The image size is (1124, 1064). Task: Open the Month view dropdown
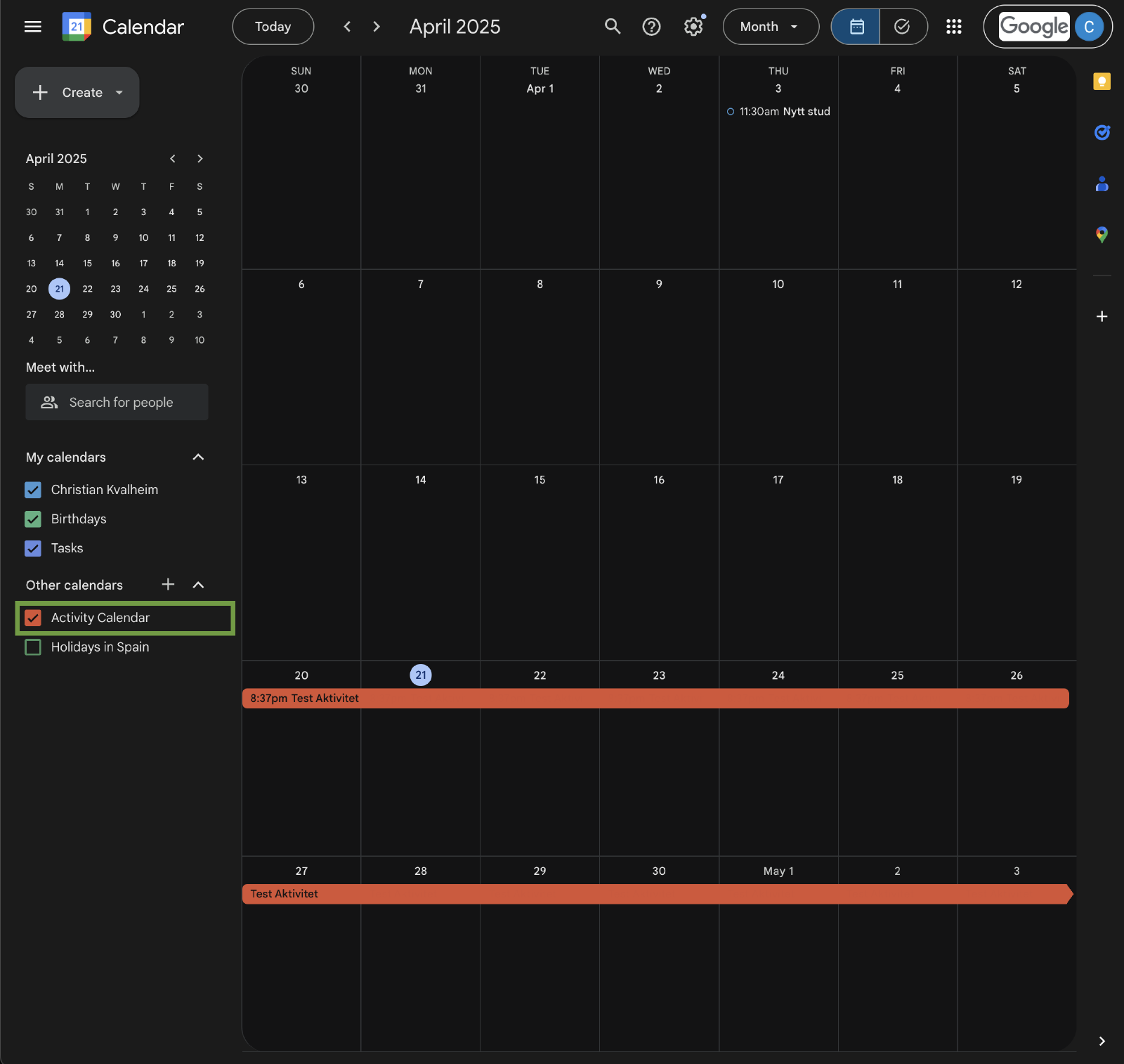770,27
